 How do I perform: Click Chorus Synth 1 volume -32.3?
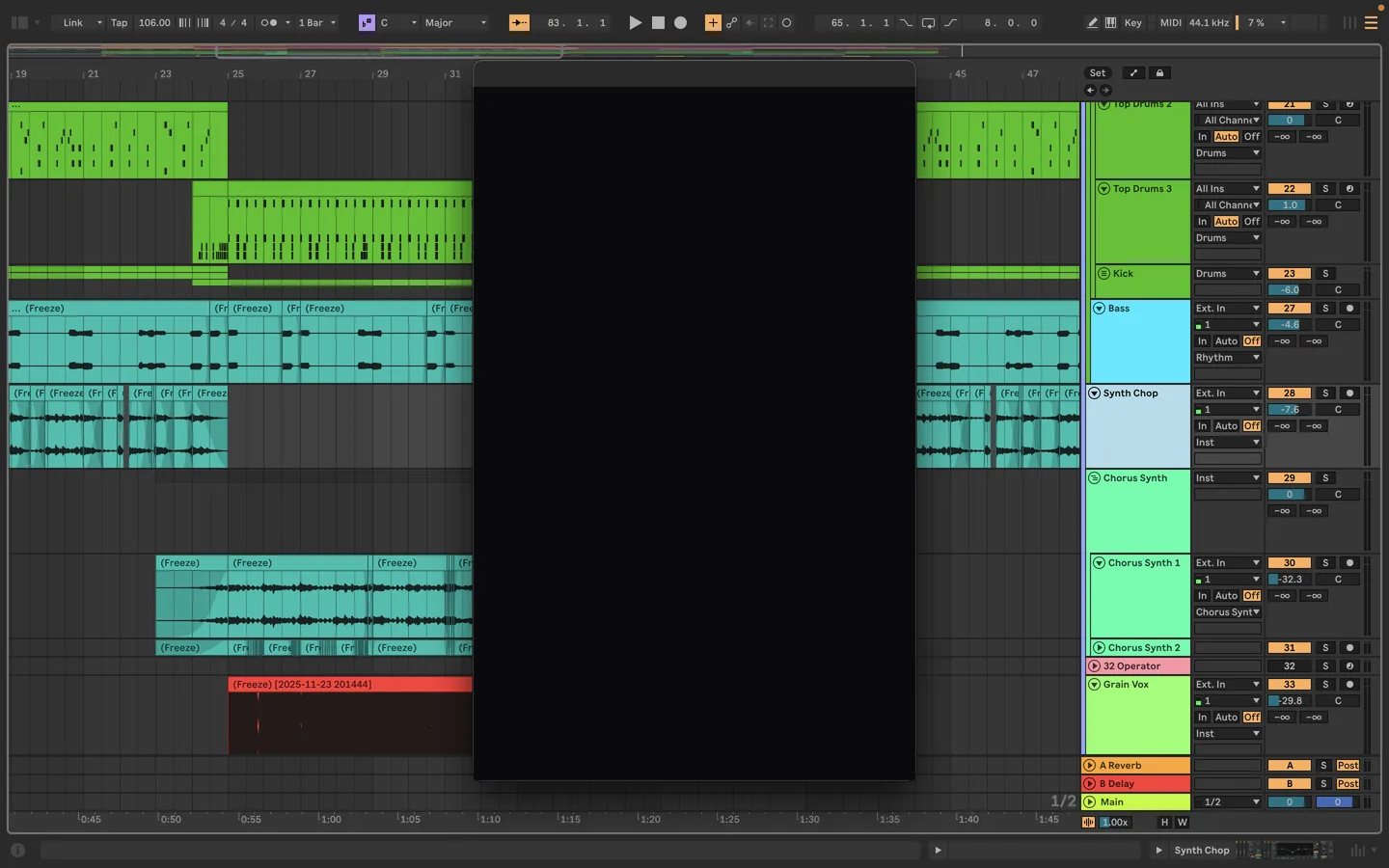(x=1290, y=580)
